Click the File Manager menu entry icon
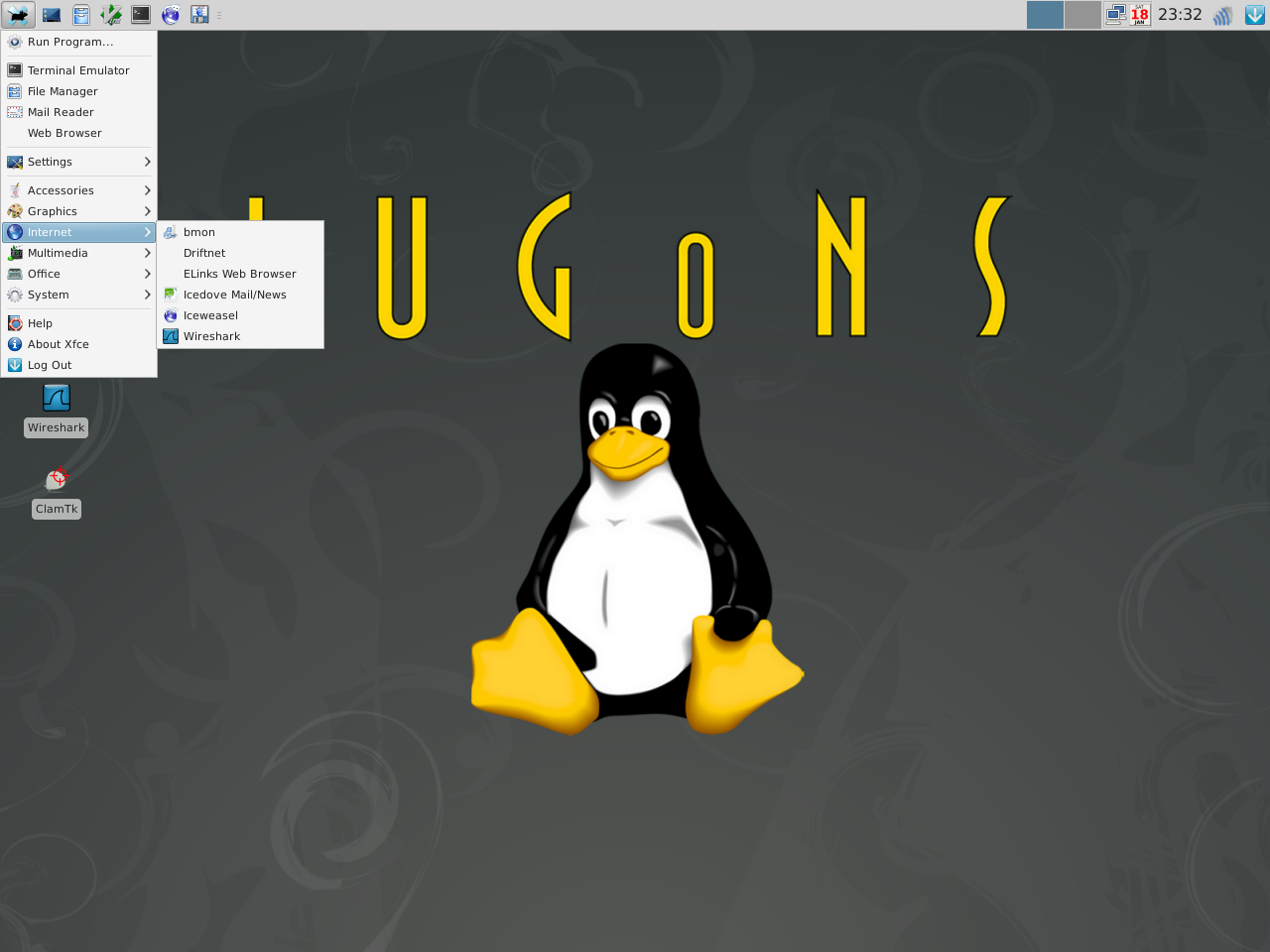This screenshot has height=952, width=1270. [x=15, y=91]
